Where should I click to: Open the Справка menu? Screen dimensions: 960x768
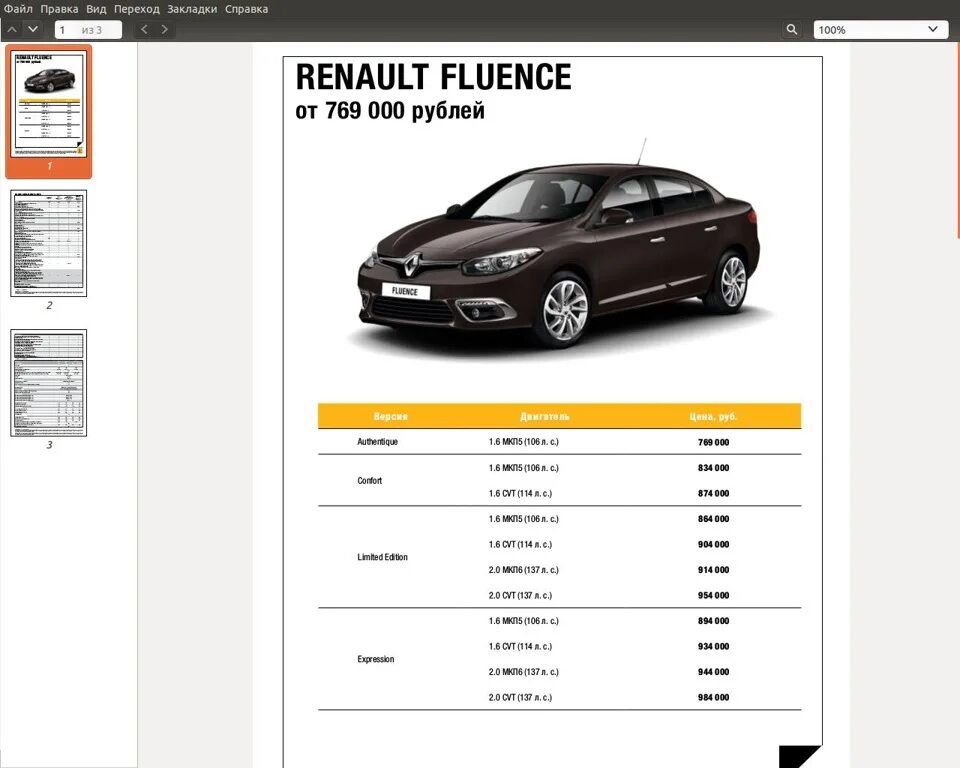[246, 9]
